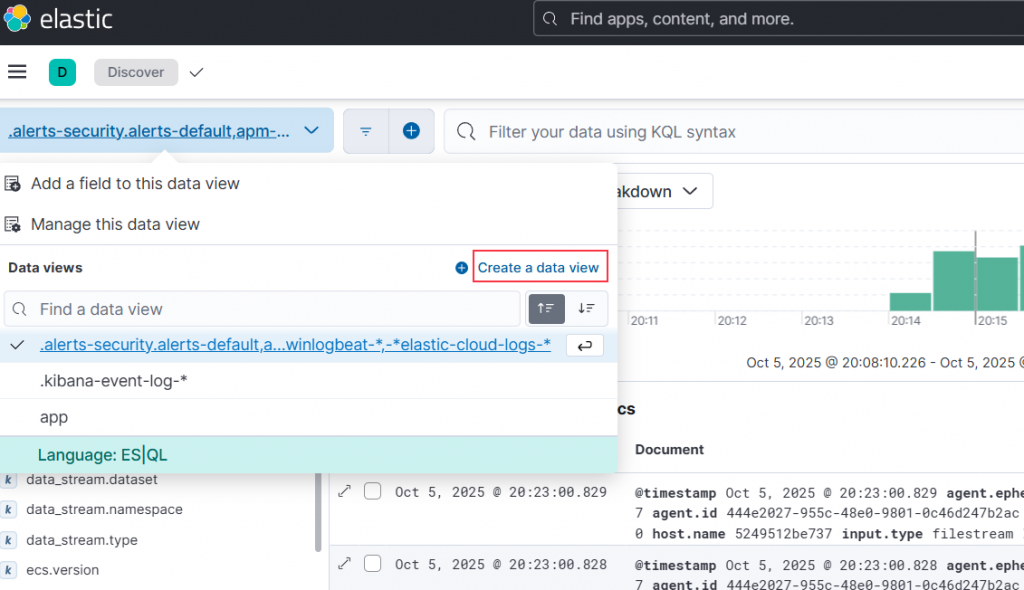Click the field list scrollbar
Image resolution: width=1024 pixels, height=590 pixels.
[x=318, y=513]
